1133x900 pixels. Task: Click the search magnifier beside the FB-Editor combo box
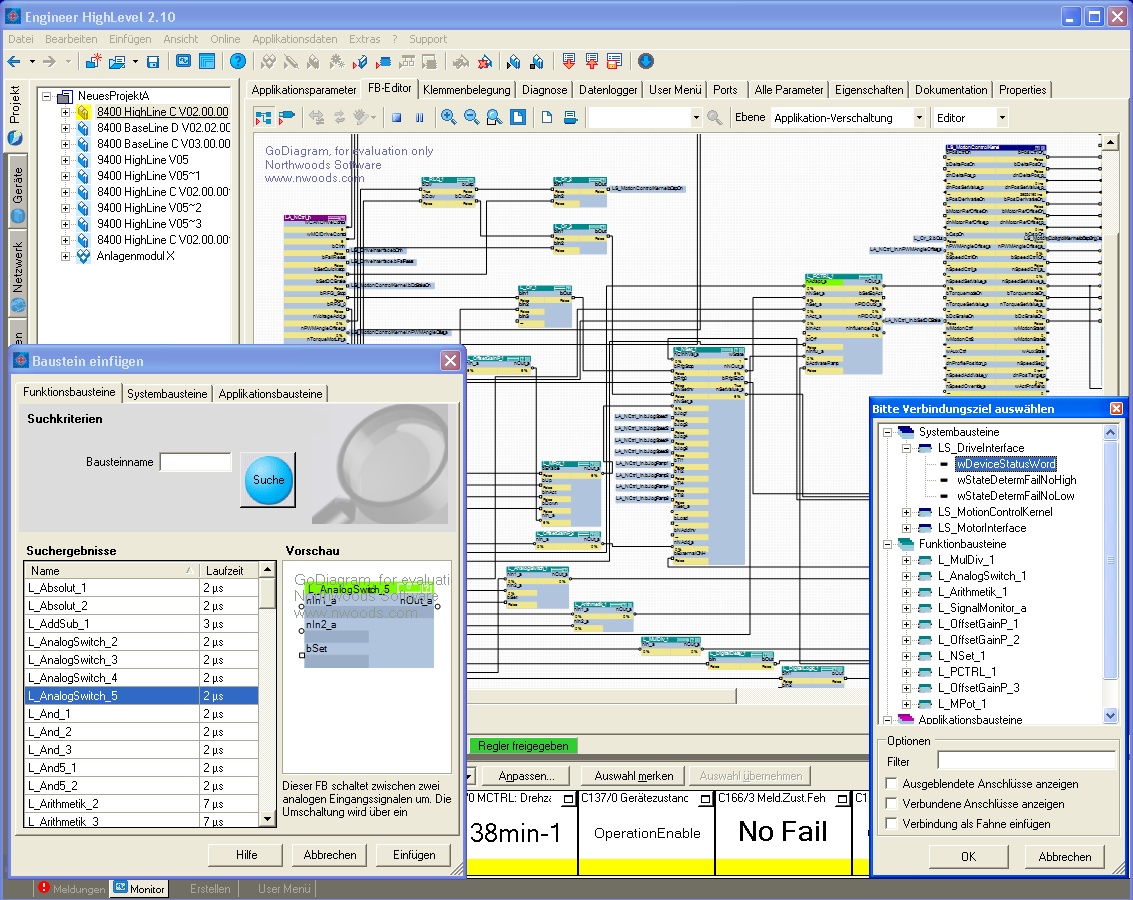pos(715,117)
